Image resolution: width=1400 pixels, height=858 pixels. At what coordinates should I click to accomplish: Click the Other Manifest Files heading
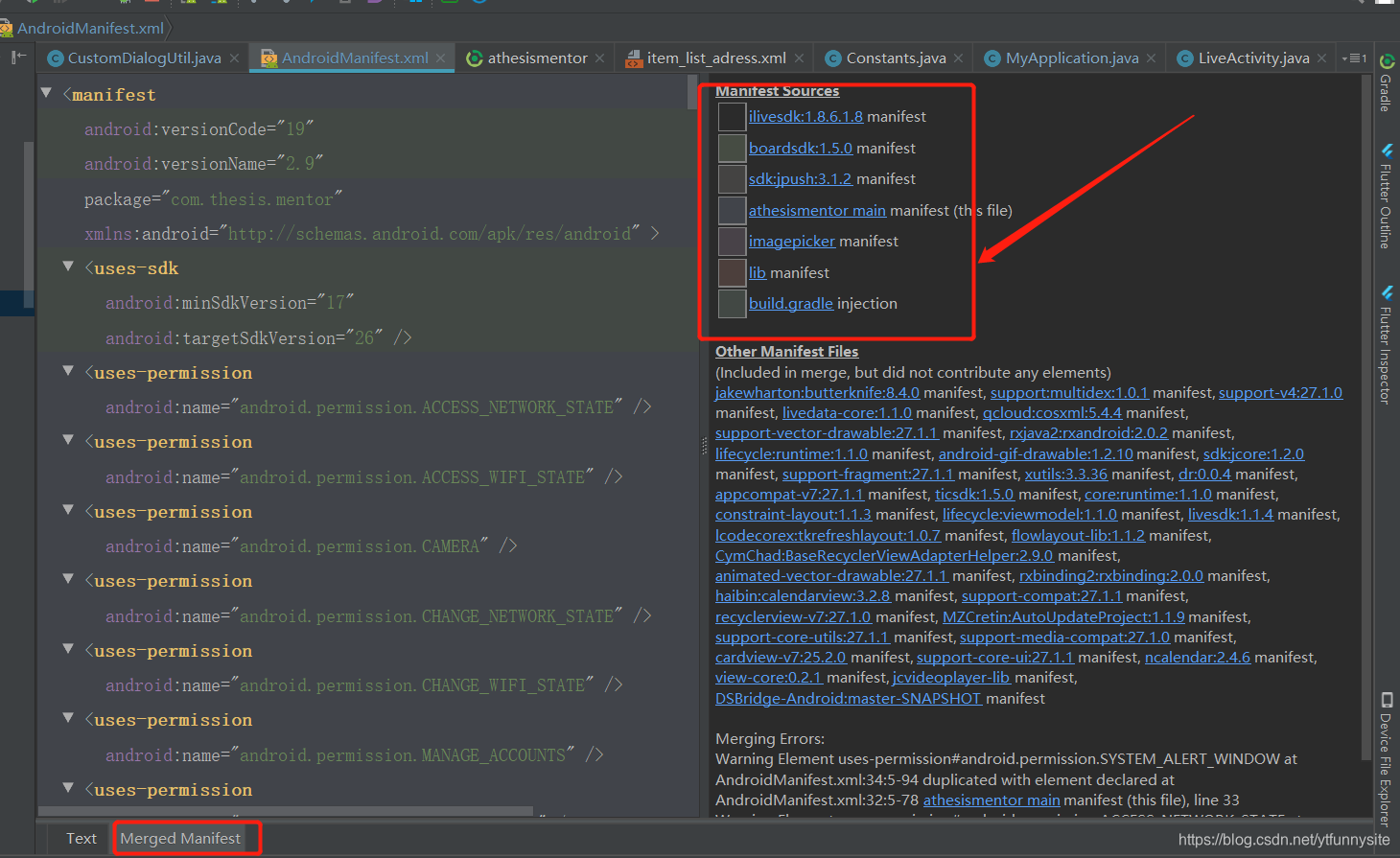[786, 352]
